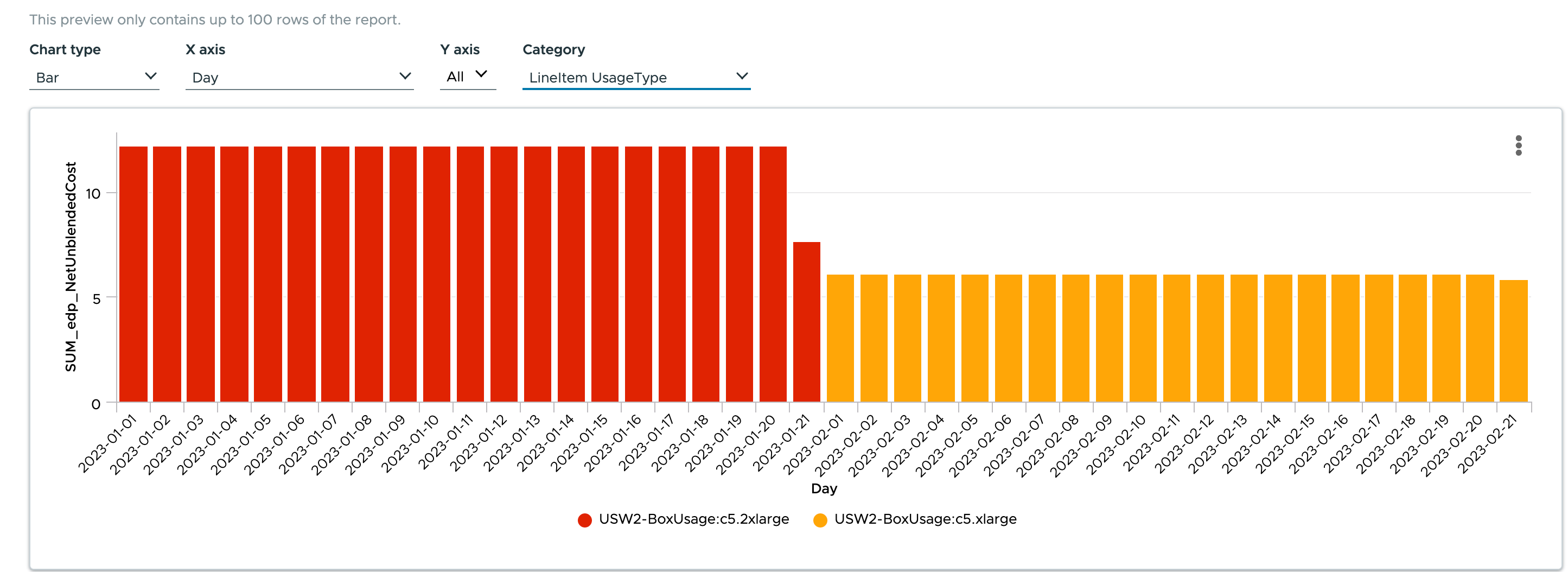Open the X axis dropdown showing Day
Screen dimensions: 1568x572
pos(299,78)
